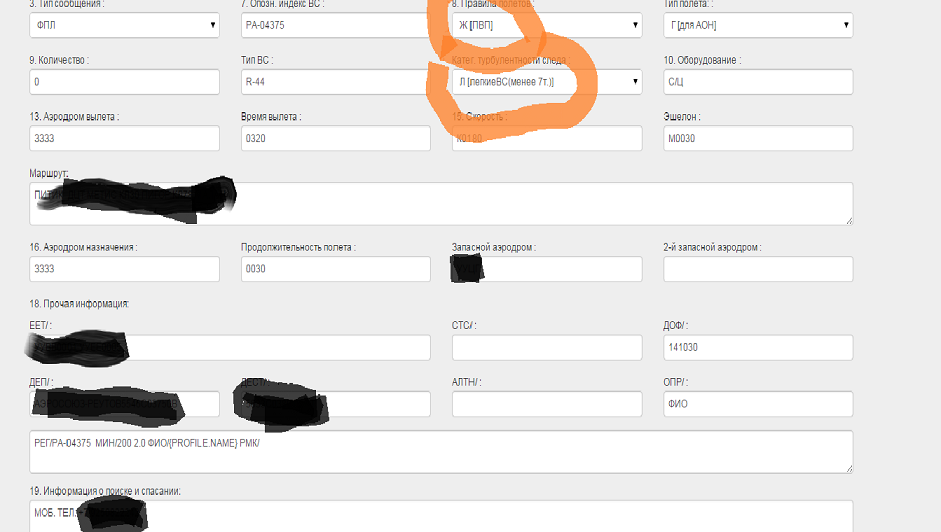Open the Тип полета dropdown
This screenshot has width=941, height=532.
[757, 25]
